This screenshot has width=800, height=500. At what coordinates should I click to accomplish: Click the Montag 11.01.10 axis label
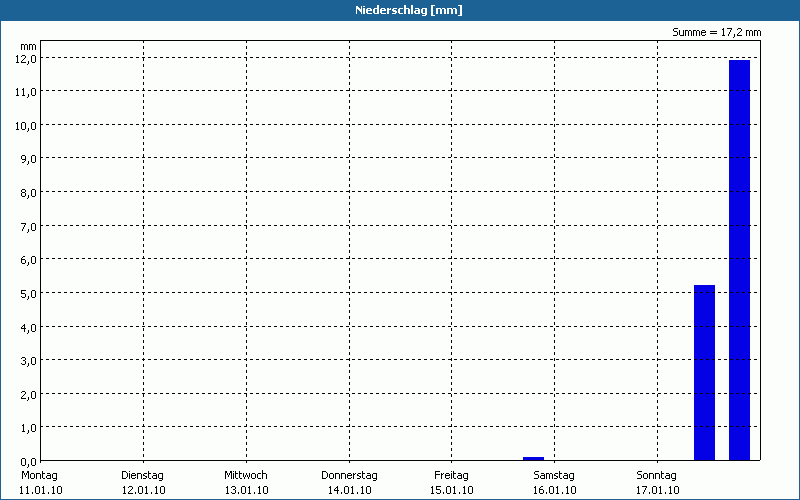click(40, 483)
